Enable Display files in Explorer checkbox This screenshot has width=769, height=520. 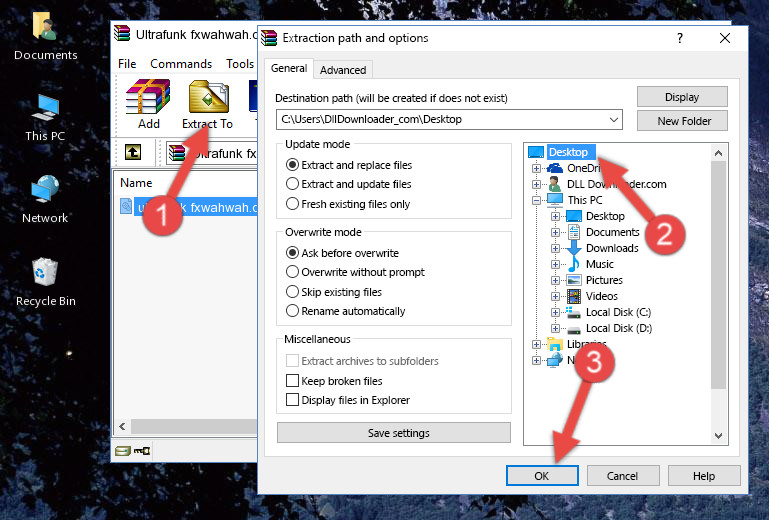pyautogui.click(x=292, y=400)
